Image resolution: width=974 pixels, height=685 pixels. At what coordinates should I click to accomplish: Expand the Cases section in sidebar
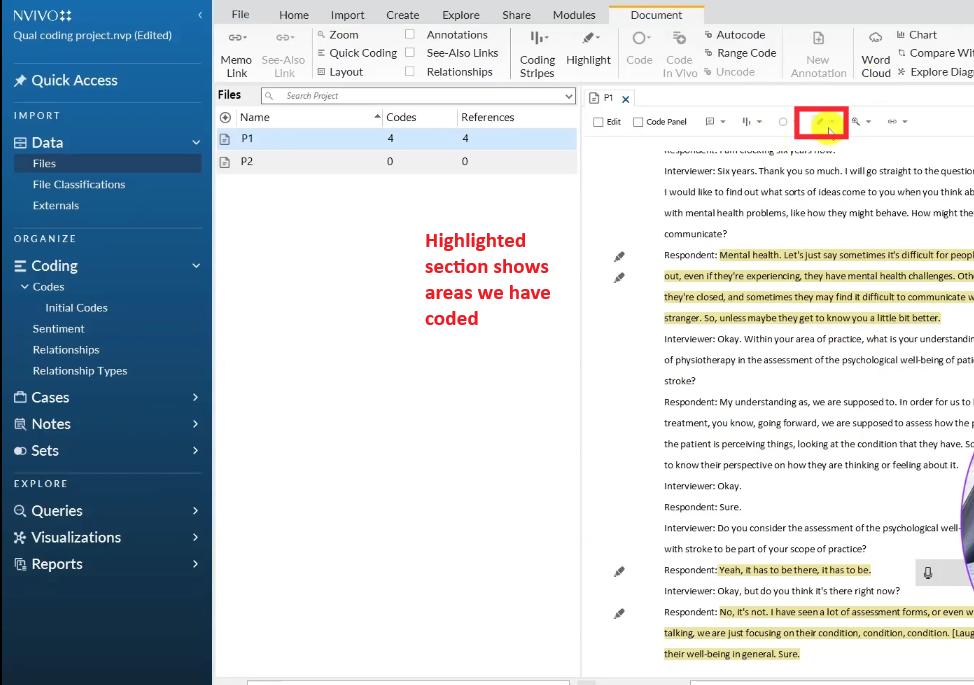coord(196,398)
